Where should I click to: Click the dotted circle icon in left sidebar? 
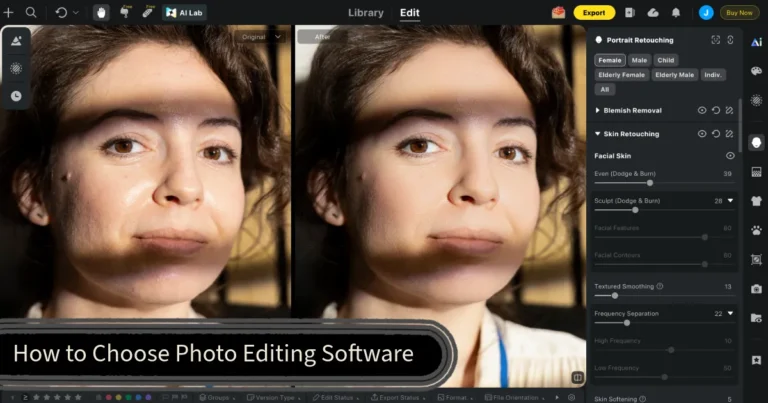(x=16, y=68)
